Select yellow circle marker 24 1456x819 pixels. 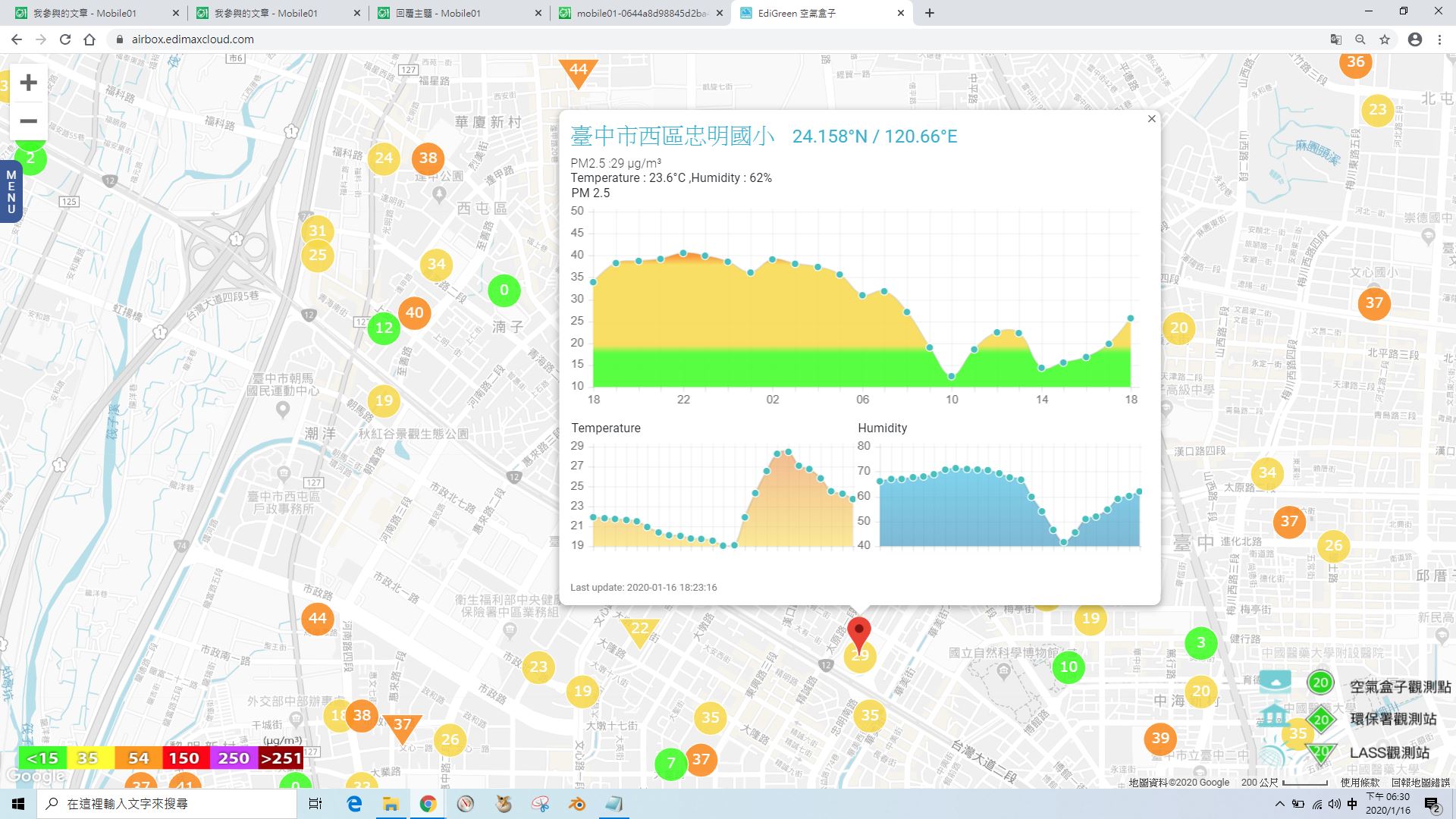(x=384, y=158)
